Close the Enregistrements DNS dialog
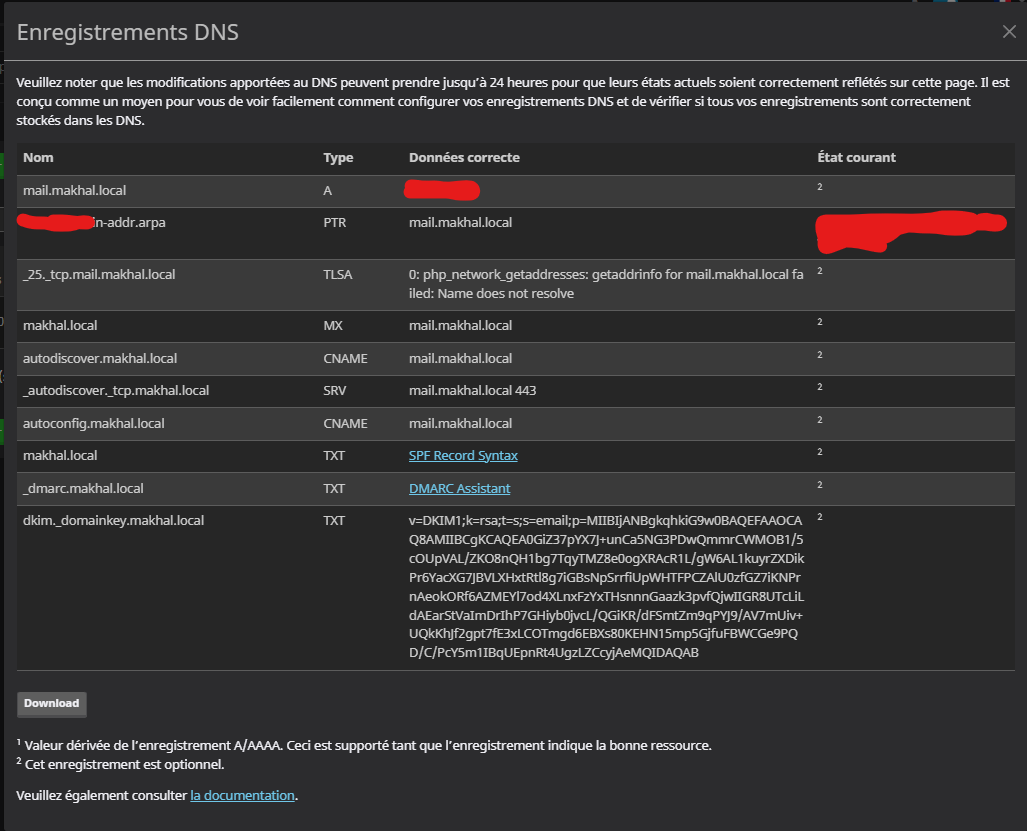Viewport: 1027px width, 831px height. point(1009,31)
